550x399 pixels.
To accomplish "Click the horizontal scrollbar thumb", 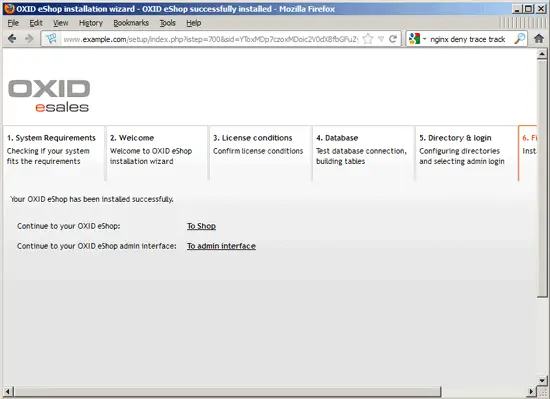I will coord(227,391).
